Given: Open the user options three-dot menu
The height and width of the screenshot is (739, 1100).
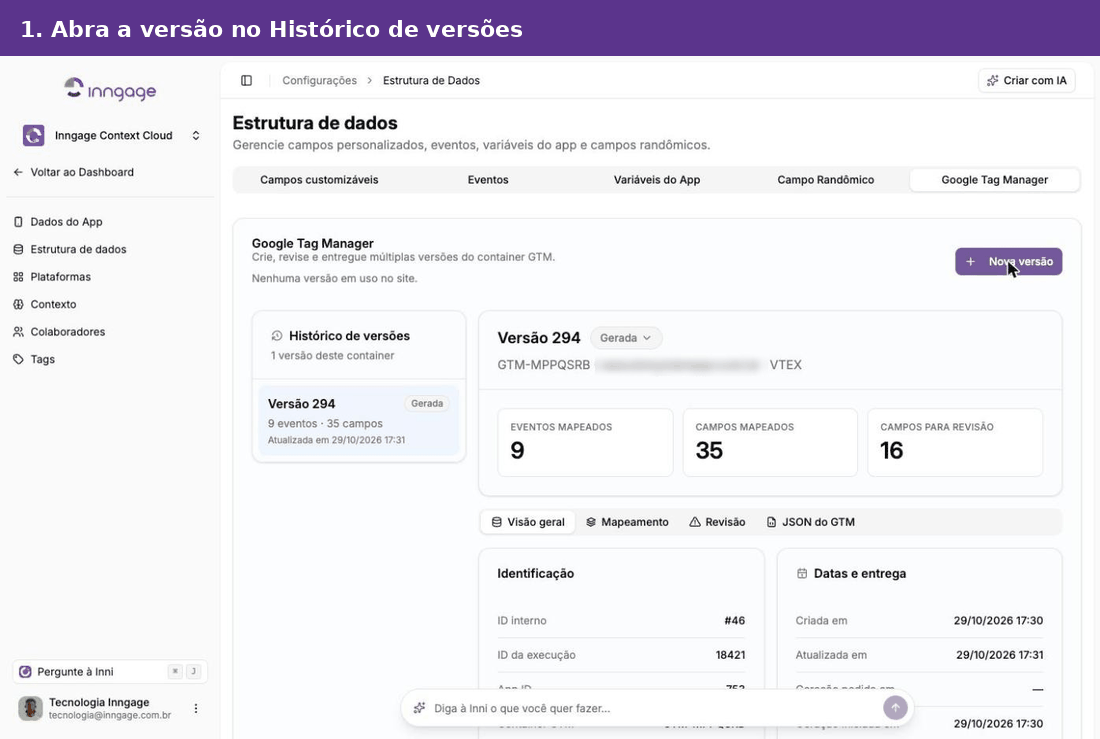Looking at the screenshot, I should [x=196, y=708].
